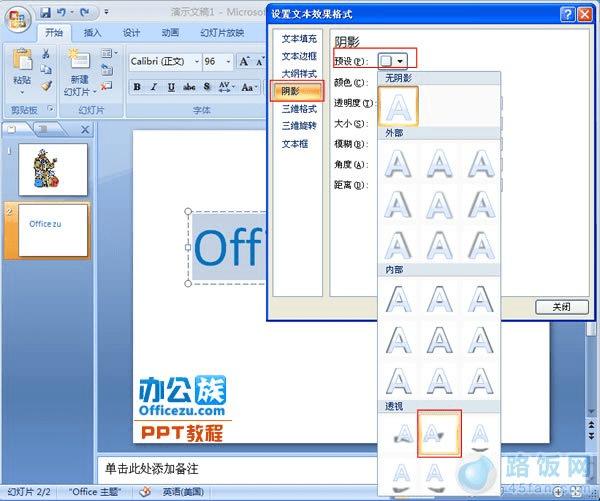Increase font size with the grow font icon
This screenshot has height=501, width=600.
[244, 61]
